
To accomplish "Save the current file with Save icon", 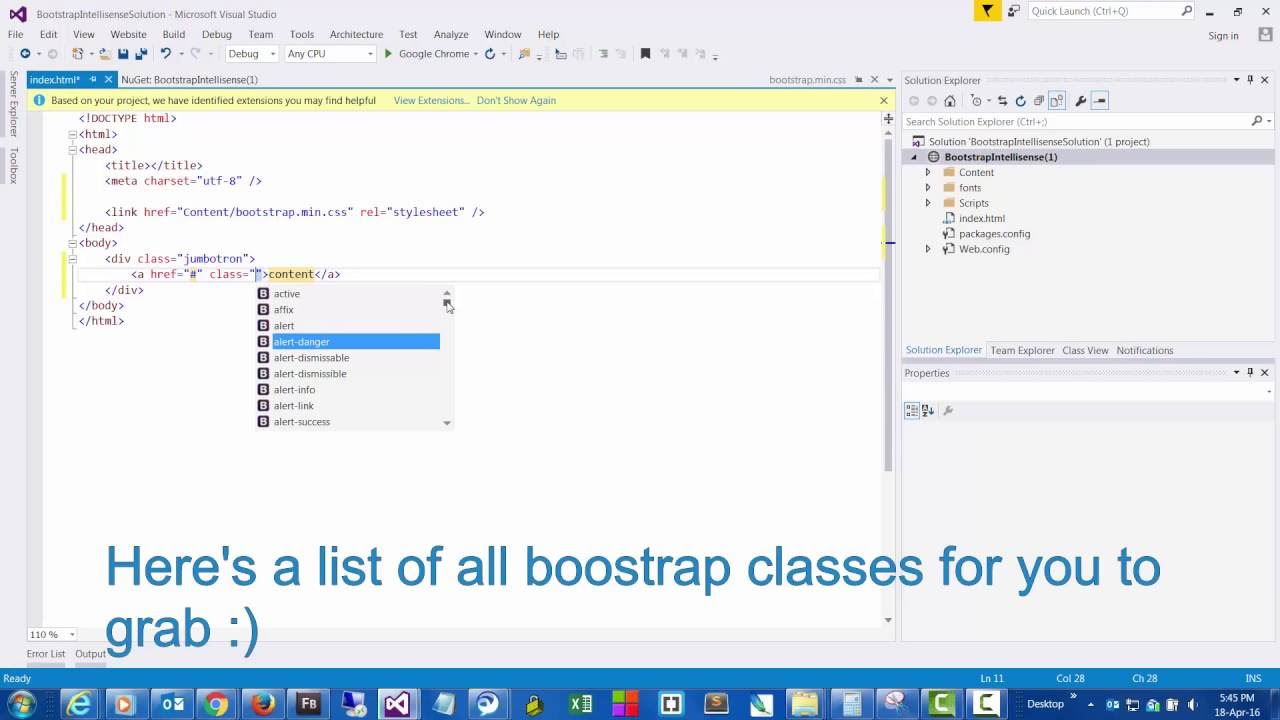I will 123,54.
